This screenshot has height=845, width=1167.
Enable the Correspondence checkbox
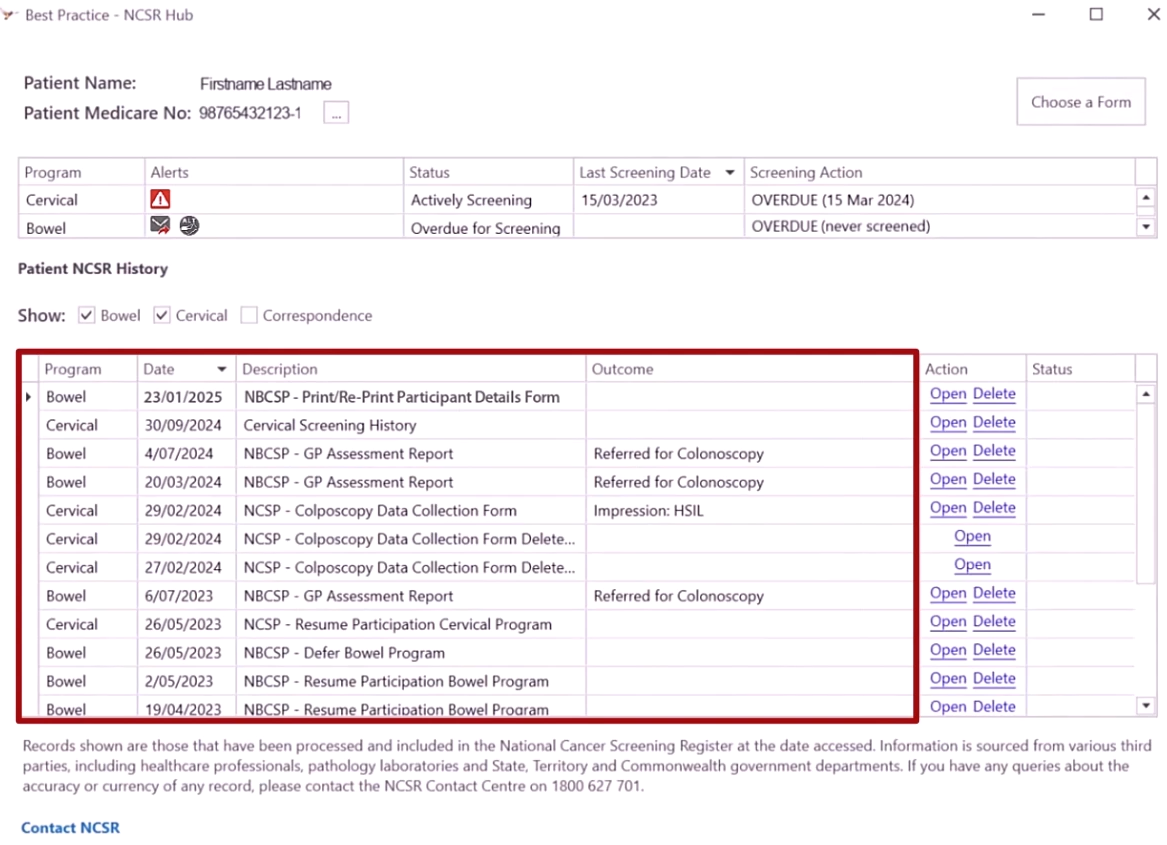[x=249, y=315]
